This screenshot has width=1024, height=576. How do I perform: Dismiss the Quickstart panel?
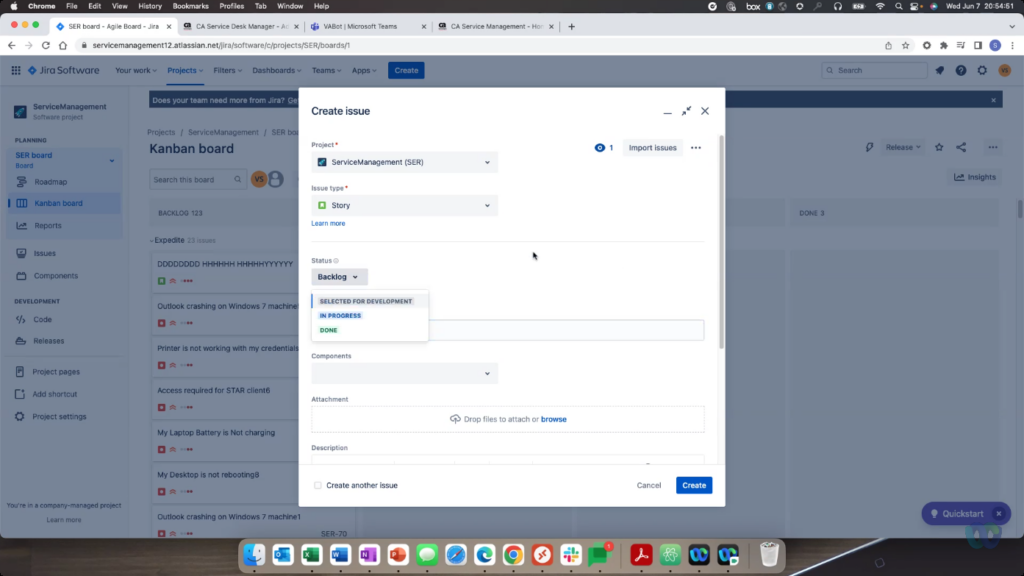[999, 514]
